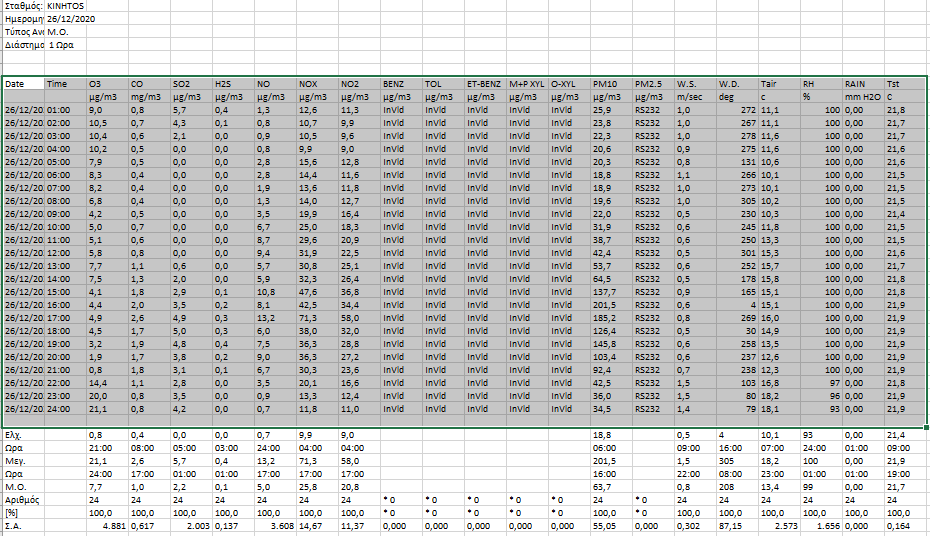Select the Date column header cell
The width and height of the screenshot is (930, 536).
22,84
